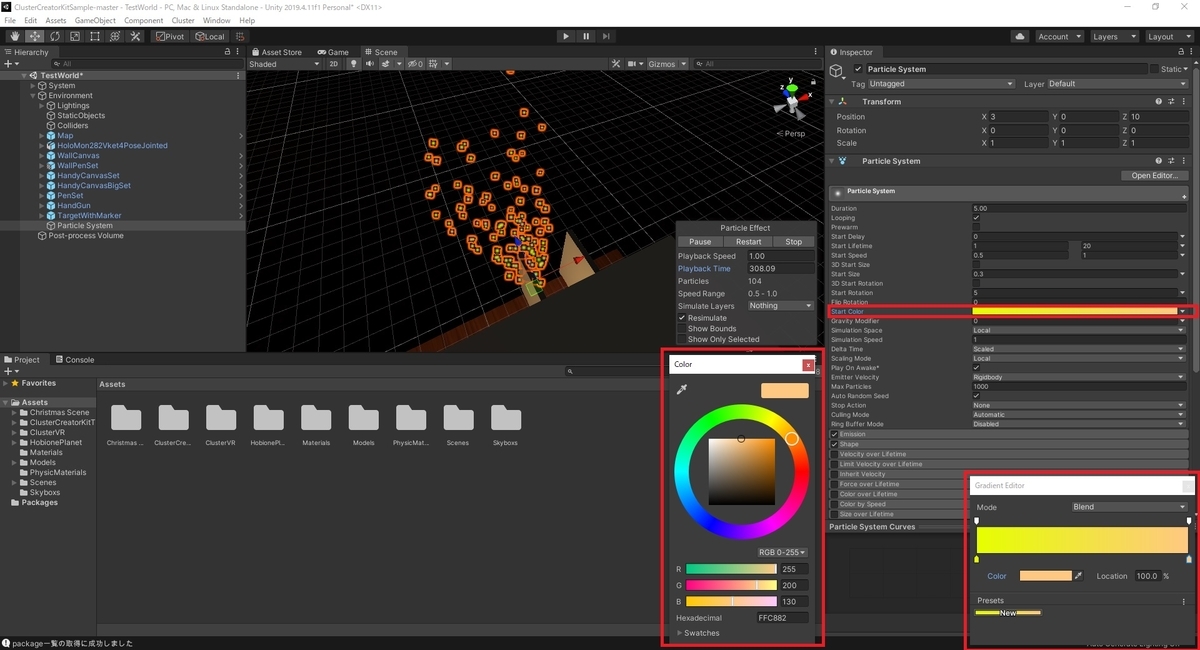1200x650 pixels.
Task: Open the Cluster menu
Action: coord(183,20)
